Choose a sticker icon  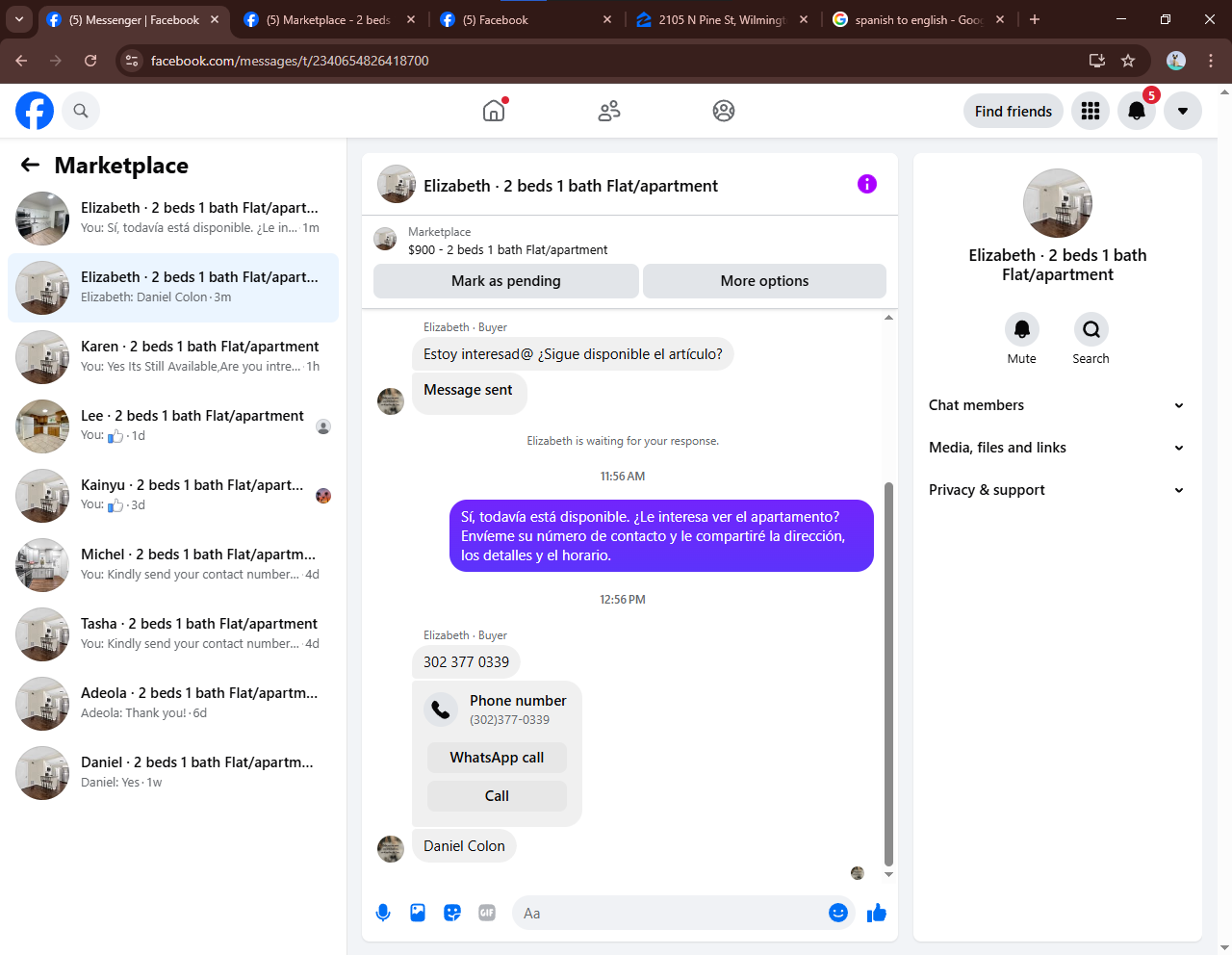(452, 913)
